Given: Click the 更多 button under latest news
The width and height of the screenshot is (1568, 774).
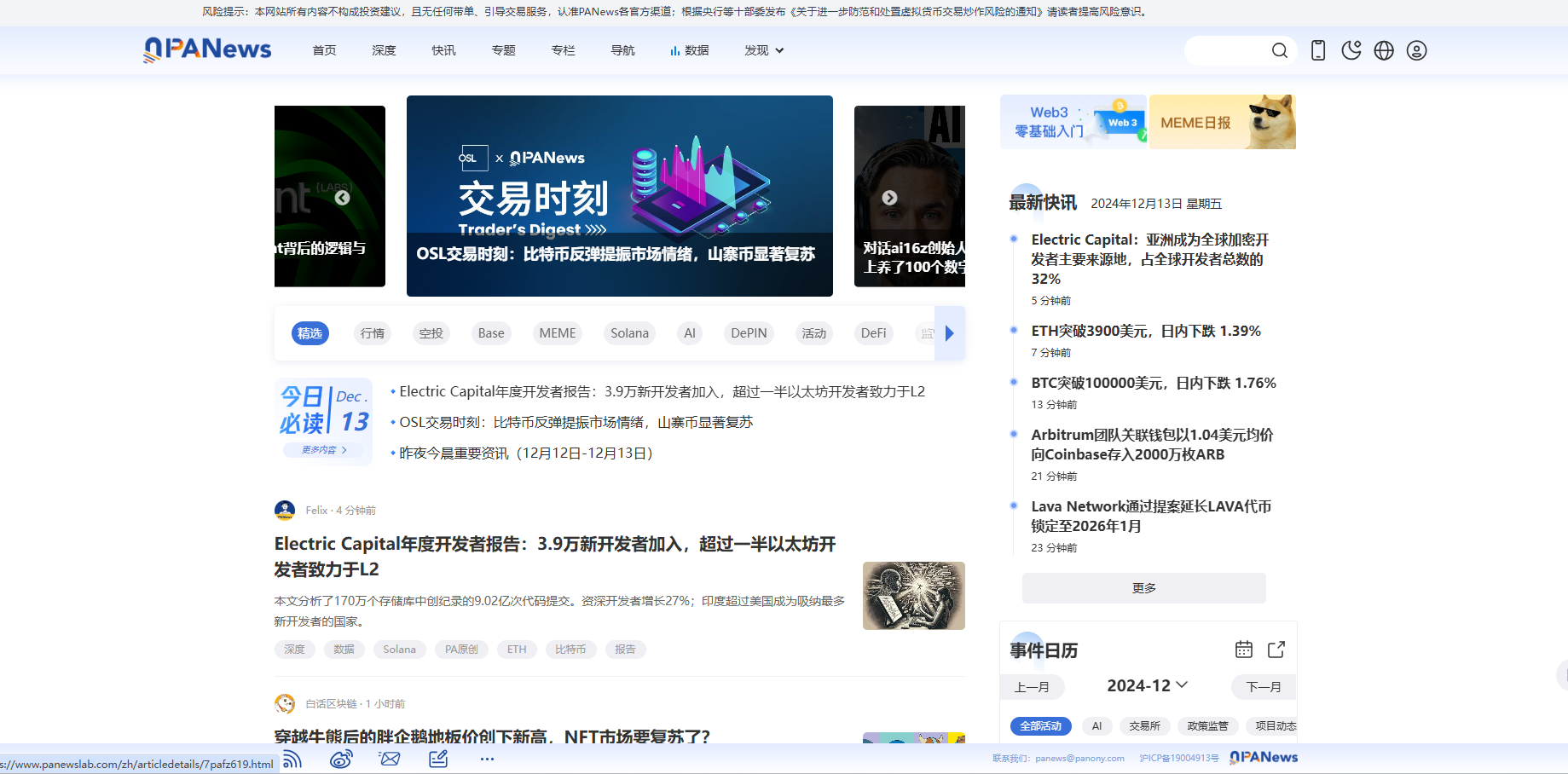Looking at the screenshot, I should 1143,588.
